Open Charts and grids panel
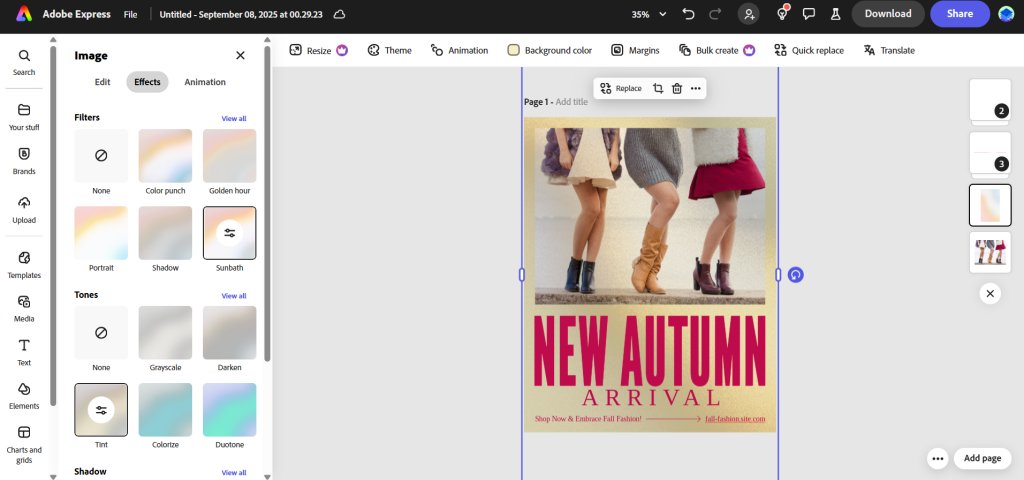1024x480 pixels. [24, 445]
